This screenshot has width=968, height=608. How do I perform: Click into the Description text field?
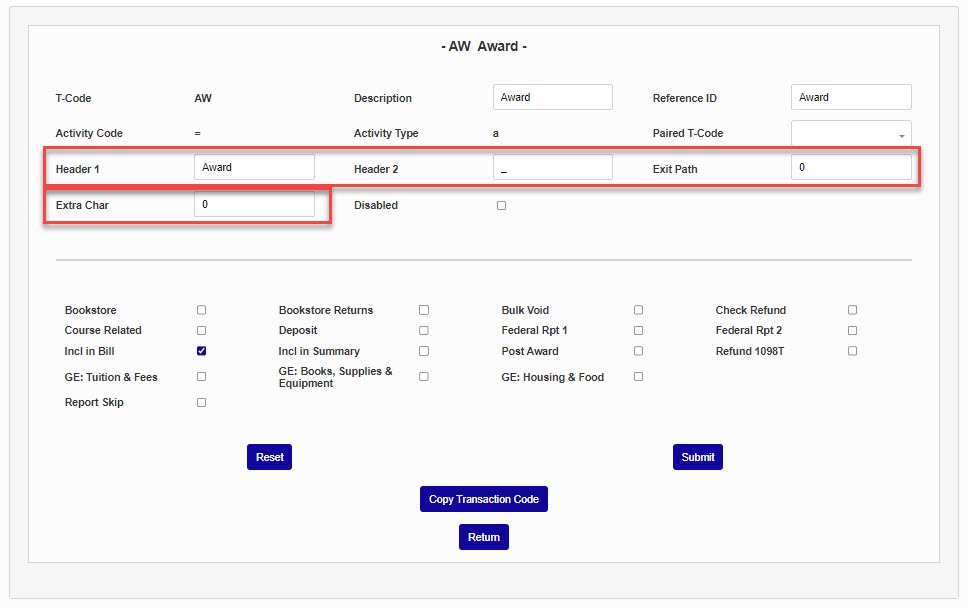(552, 98)
